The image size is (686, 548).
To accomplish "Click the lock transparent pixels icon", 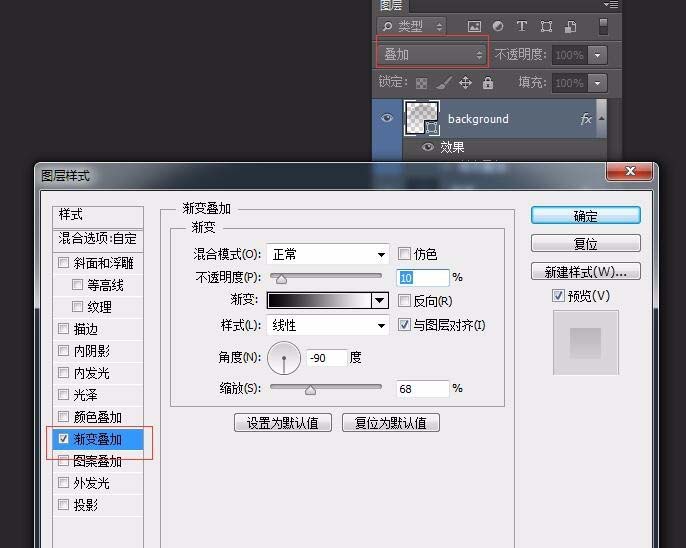I will (x=422, y=83).
